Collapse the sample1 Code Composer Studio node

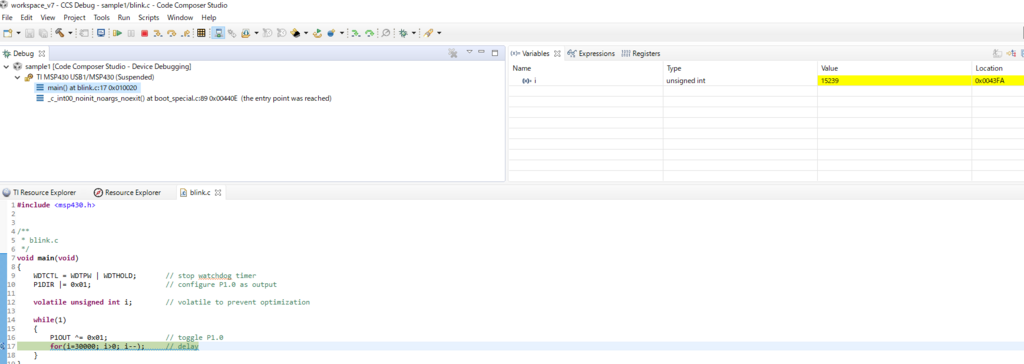(7, 67)
